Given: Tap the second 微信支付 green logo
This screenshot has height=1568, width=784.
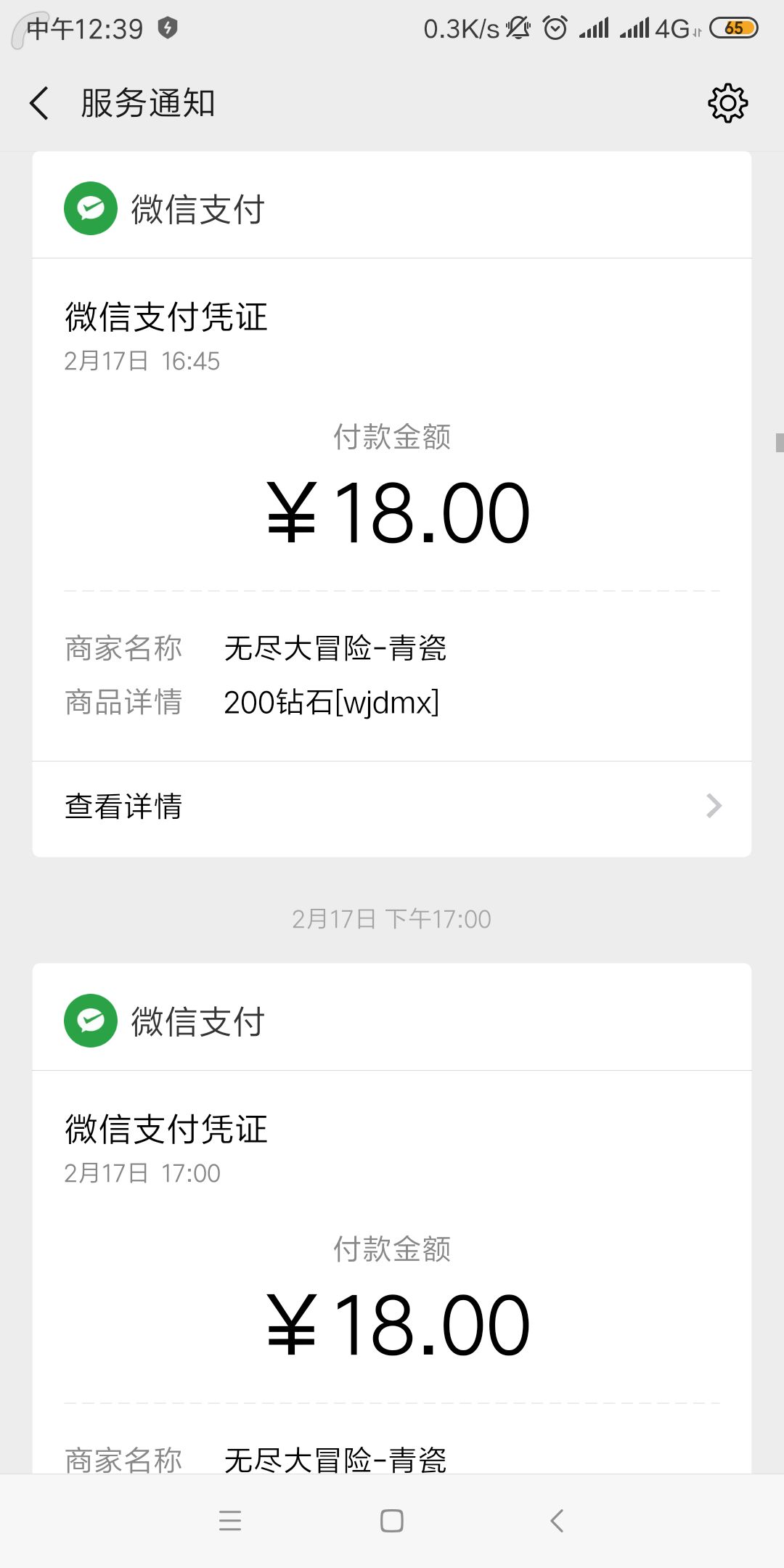Looking at the screenshot, I should pyautogui.click(x=91, y=1021).
